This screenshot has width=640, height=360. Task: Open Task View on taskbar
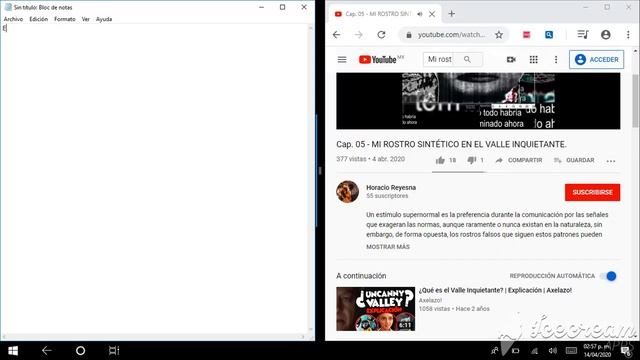[114, 351]
